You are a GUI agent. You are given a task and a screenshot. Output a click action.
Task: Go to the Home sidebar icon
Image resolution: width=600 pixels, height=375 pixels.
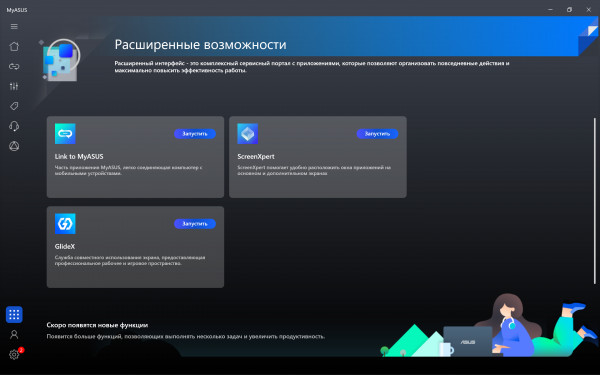click(14, 46)
